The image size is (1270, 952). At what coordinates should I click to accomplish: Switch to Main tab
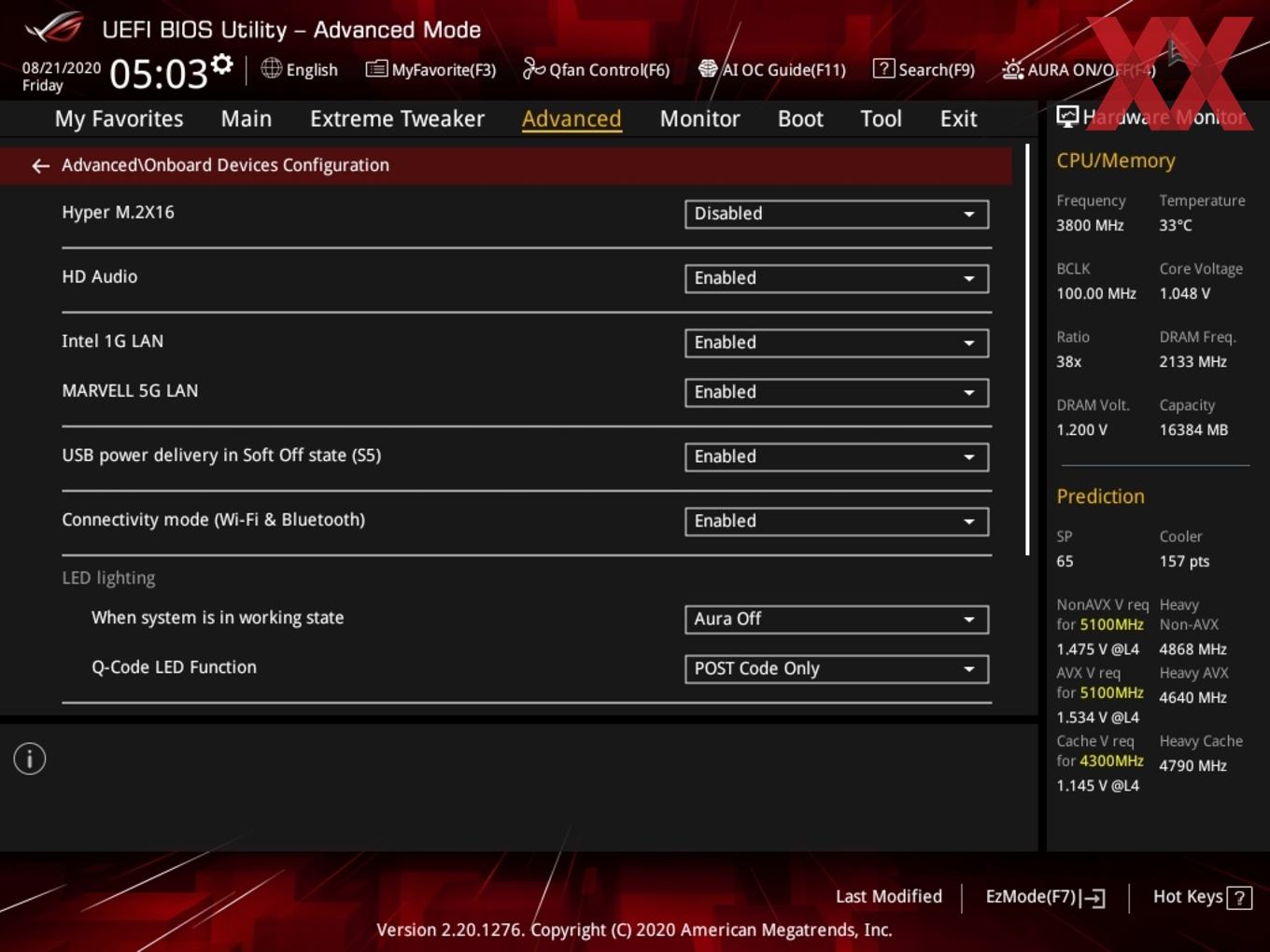[x=247, y=119]
